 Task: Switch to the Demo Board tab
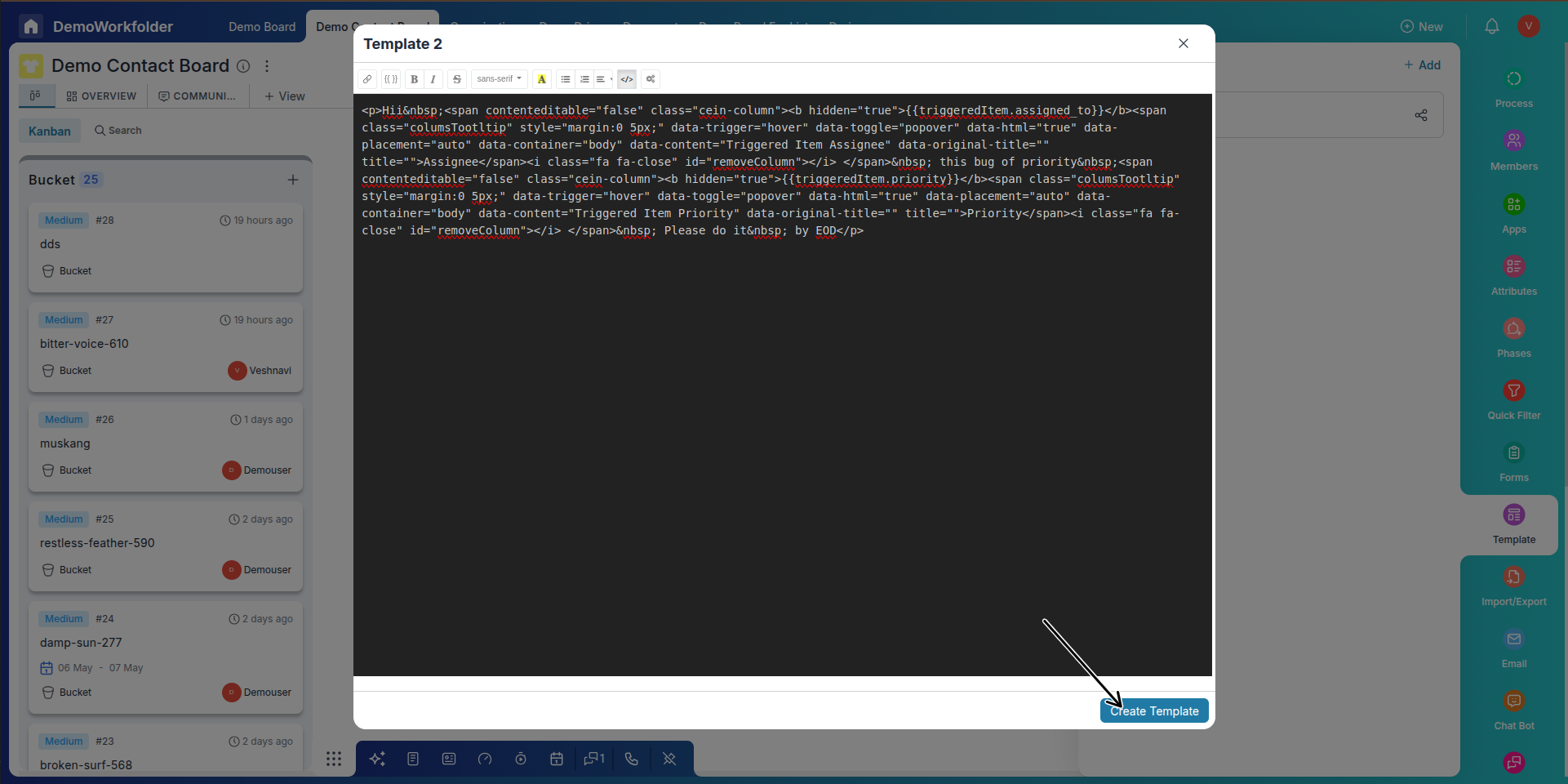point(262,27)
